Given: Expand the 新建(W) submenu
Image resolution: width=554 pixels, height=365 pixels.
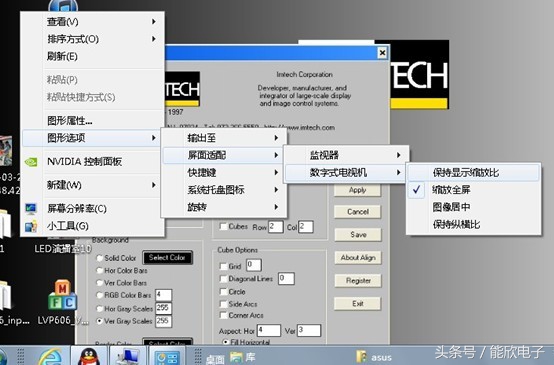Looking at the screenshot, I should (93, 185).
